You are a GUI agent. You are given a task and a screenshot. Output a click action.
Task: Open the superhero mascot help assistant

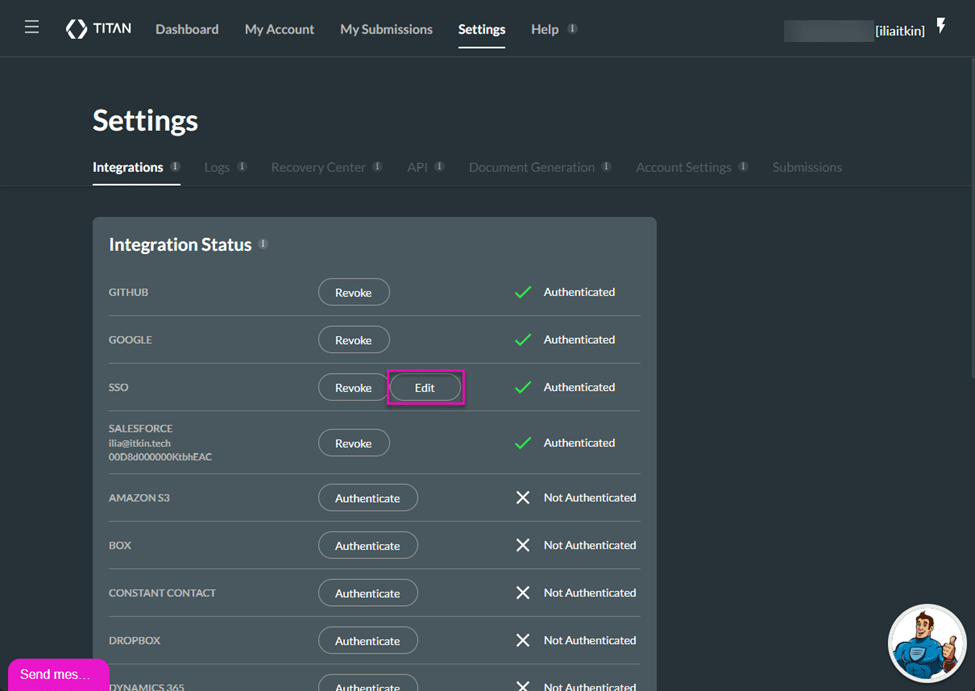point(927,644)
